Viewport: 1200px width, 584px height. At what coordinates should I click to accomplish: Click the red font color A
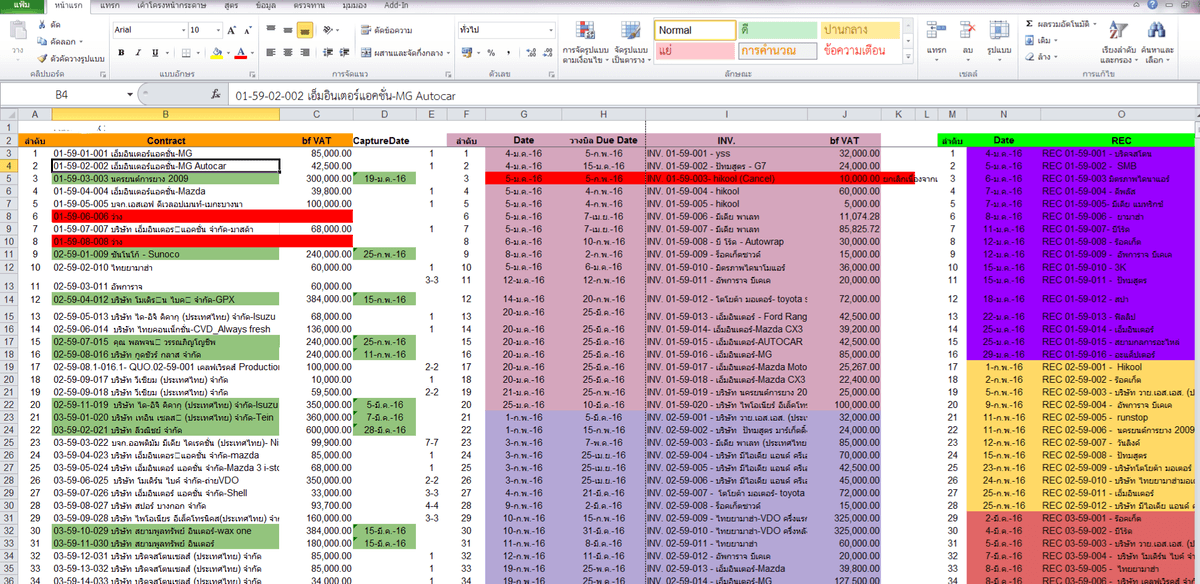click(240, 52)
